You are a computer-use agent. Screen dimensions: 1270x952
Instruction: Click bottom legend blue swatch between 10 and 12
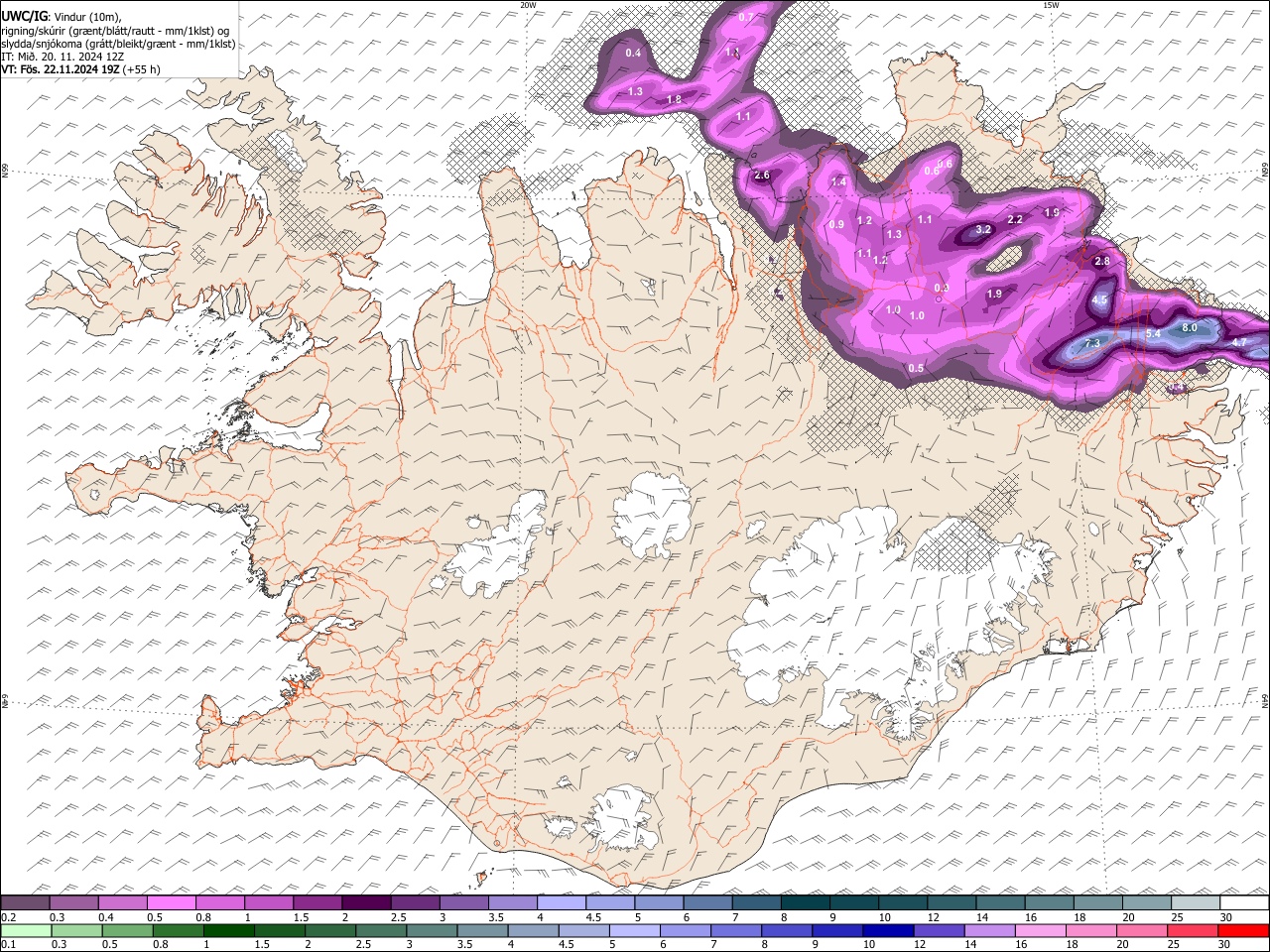[887, 930]
